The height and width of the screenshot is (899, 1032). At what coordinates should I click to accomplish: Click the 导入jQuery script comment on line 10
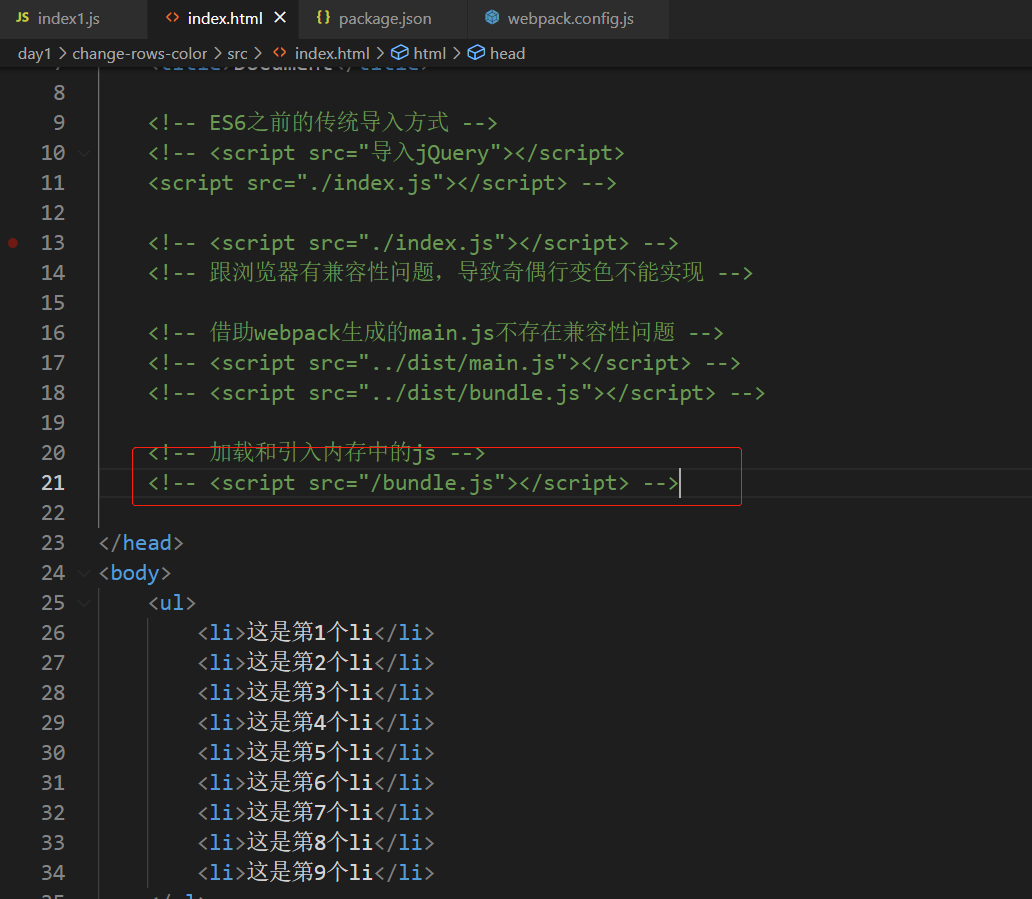click(x=386, y=153)
